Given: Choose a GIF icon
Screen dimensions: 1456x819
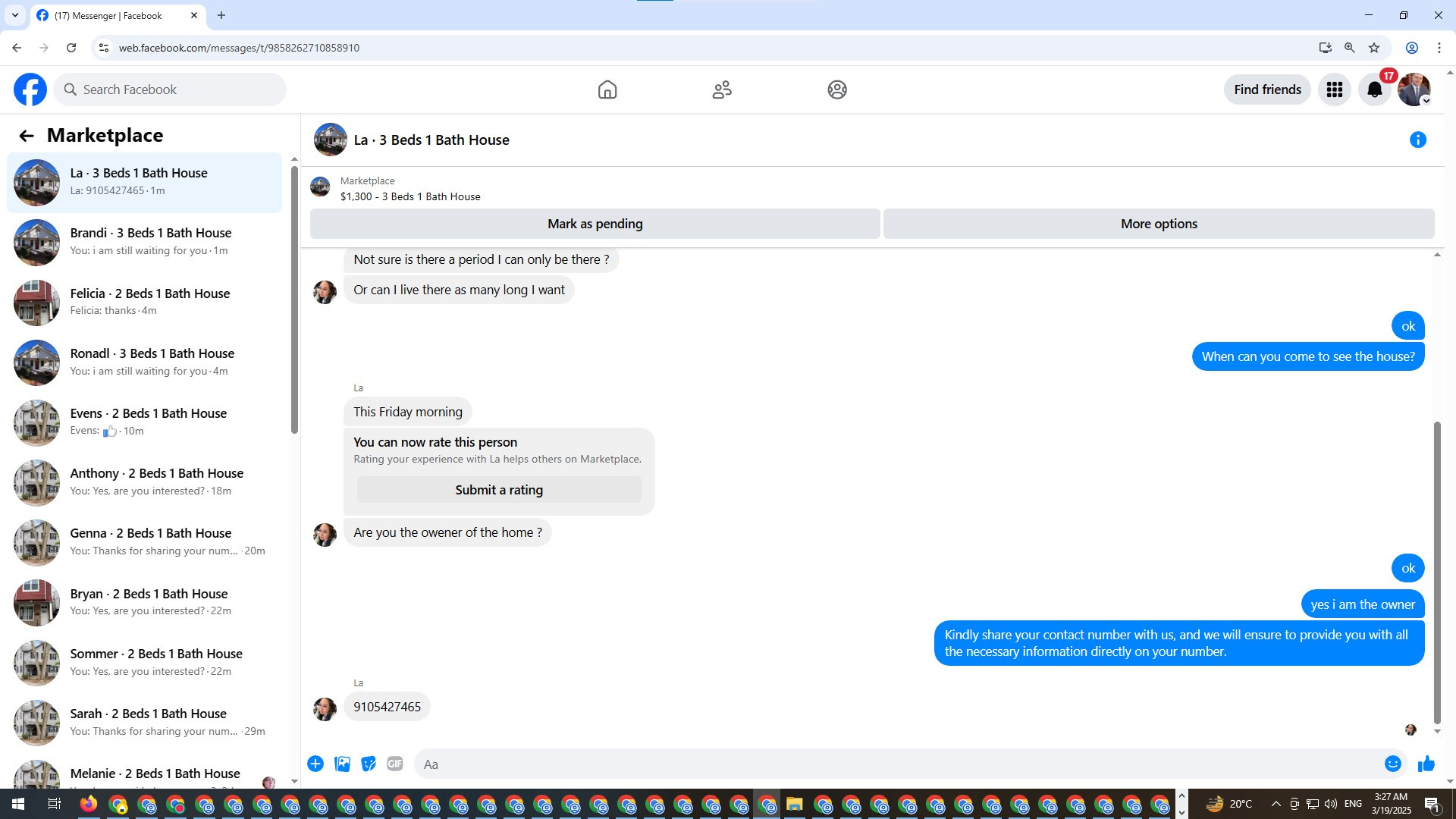Looking at the screenshot, I should point(395,764).
